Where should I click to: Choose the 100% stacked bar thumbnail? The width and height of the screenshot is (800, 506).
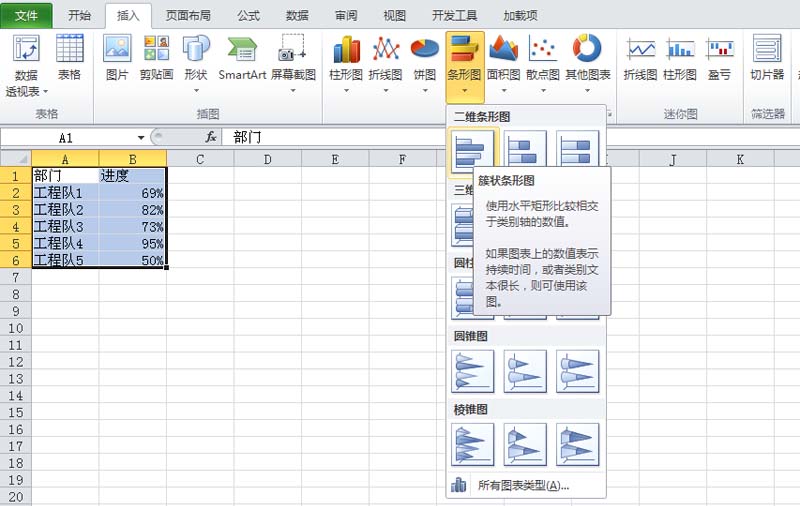577,149
